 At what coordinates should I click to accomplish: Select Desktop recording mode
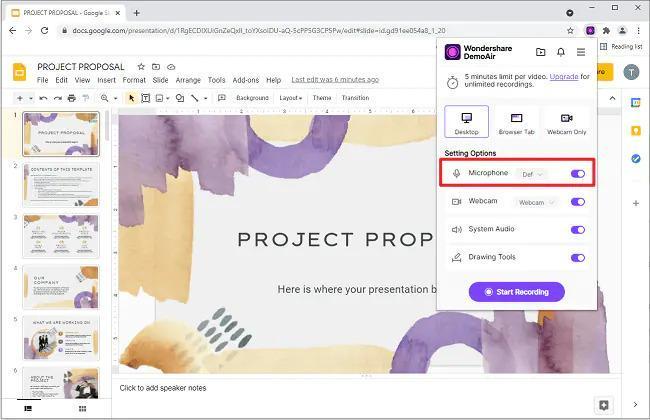coord(466,121)
